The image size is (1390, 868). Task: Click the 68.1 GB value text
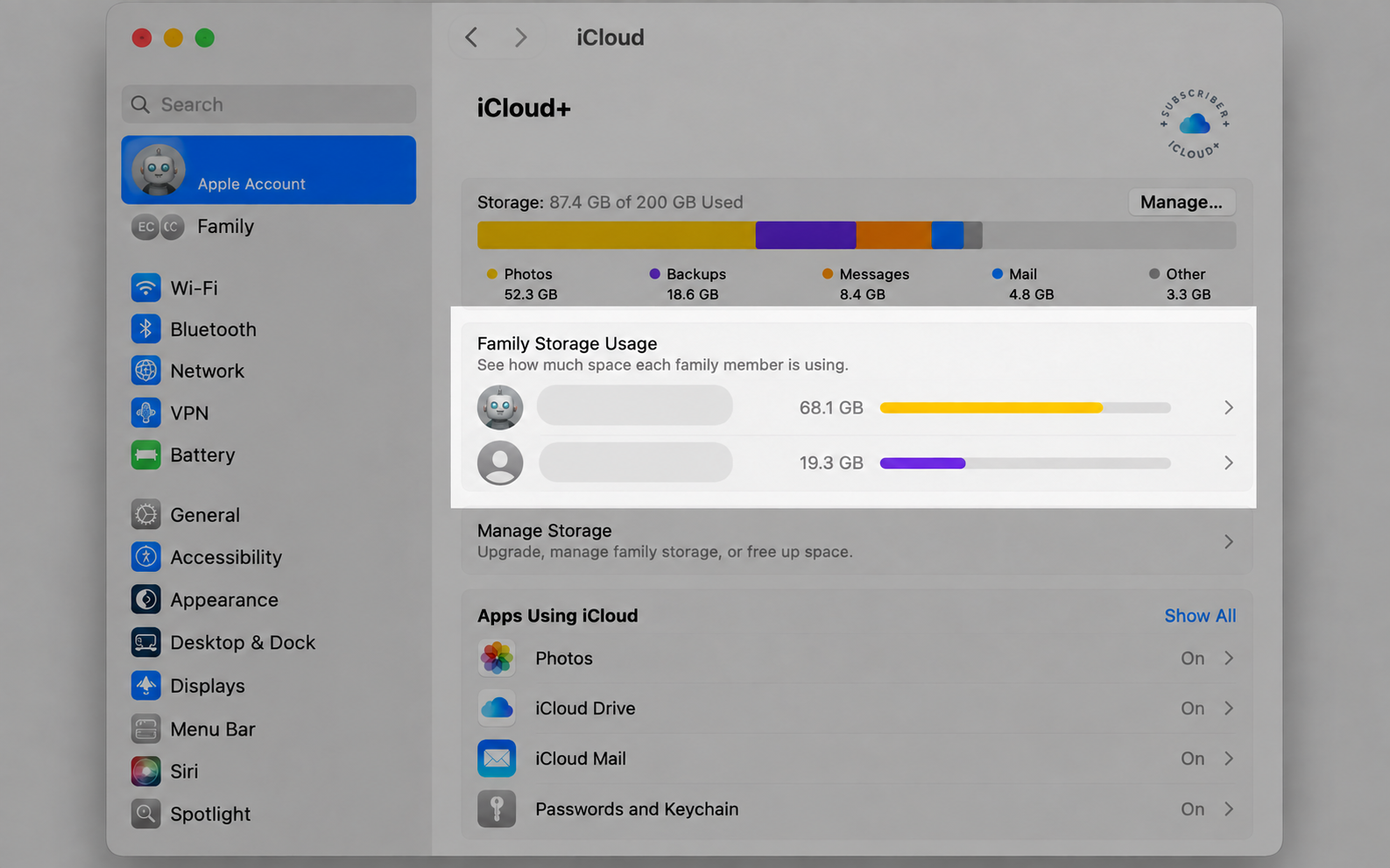click(830, 407)
